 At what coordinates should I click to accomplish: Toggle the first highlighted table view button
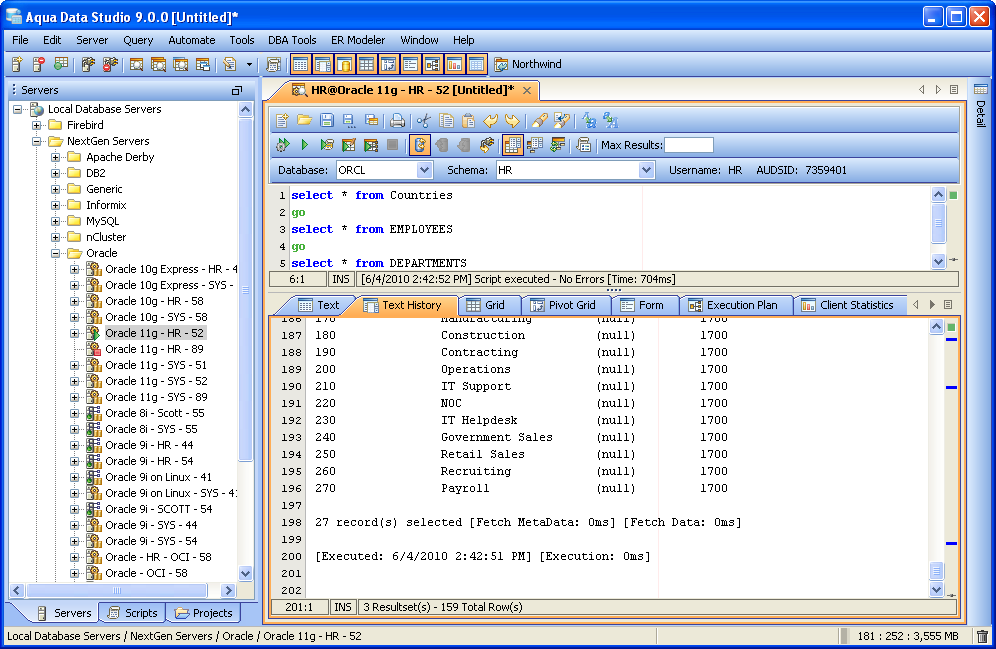click(x=300, y=64)
